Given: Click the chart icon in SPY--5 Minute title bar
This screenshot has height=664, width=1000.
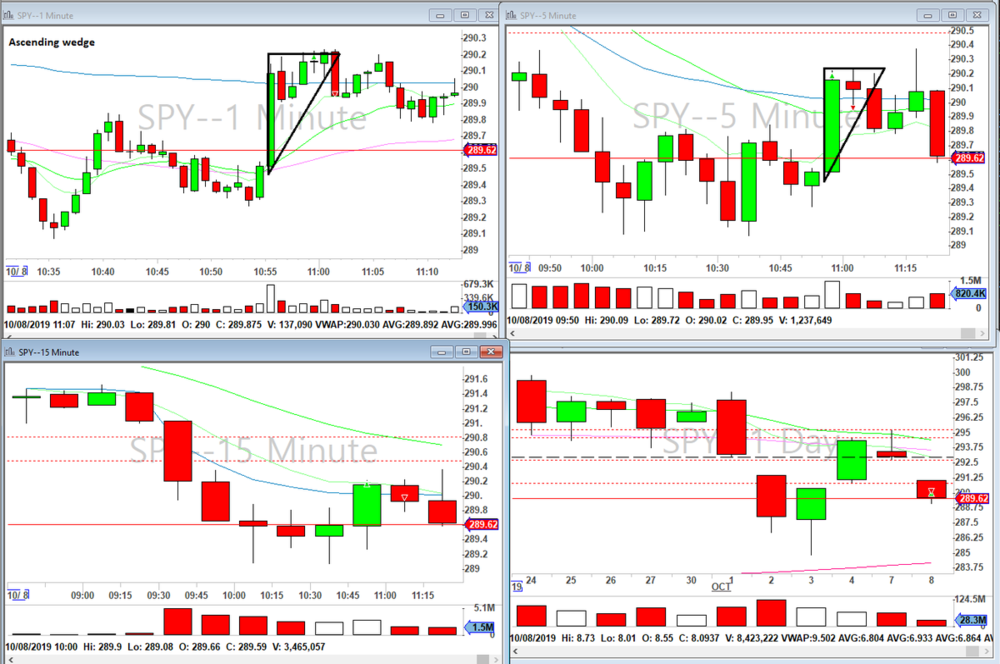Looking at the screenshot, I should click(511, 15).
